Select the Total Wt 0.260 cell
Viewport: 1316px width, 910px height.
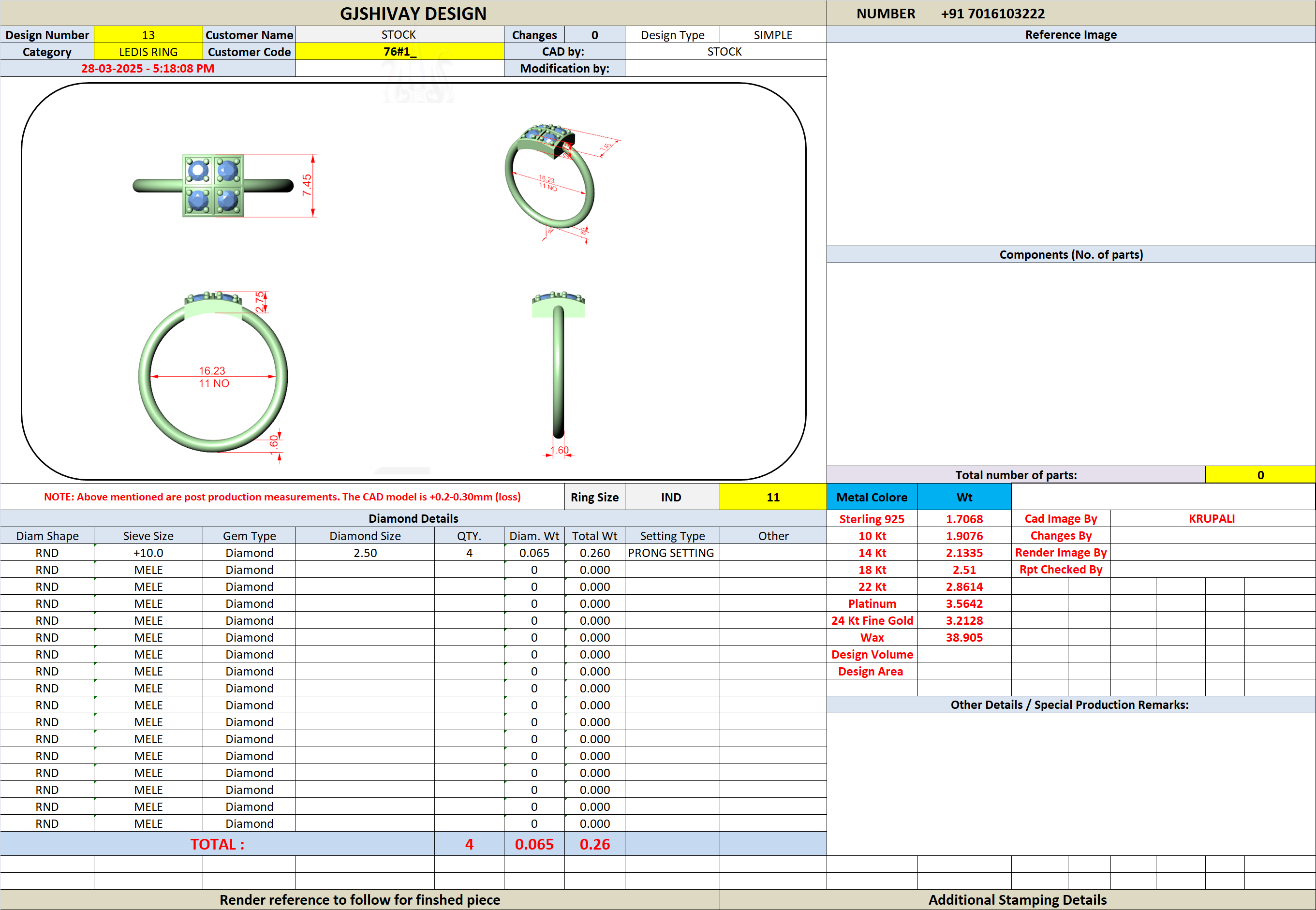coord(595,553)
